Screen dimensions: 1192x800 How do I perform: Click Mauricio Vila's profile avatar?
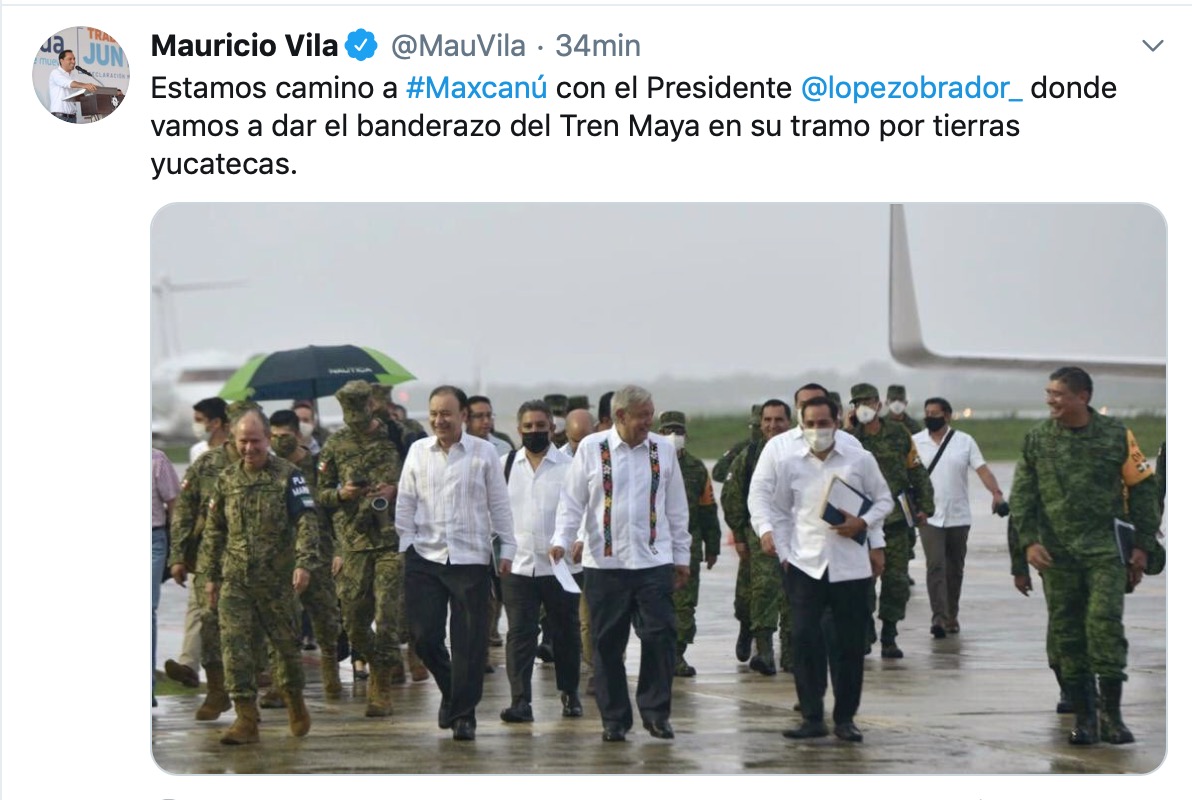[x=81, y=75]
